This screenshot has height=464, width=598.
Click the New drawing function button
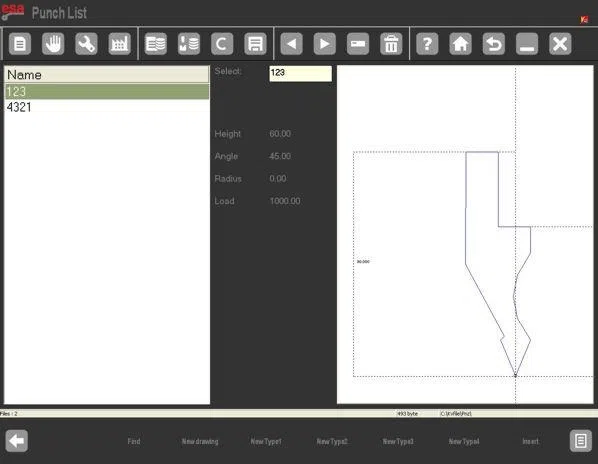click(200, 442)
